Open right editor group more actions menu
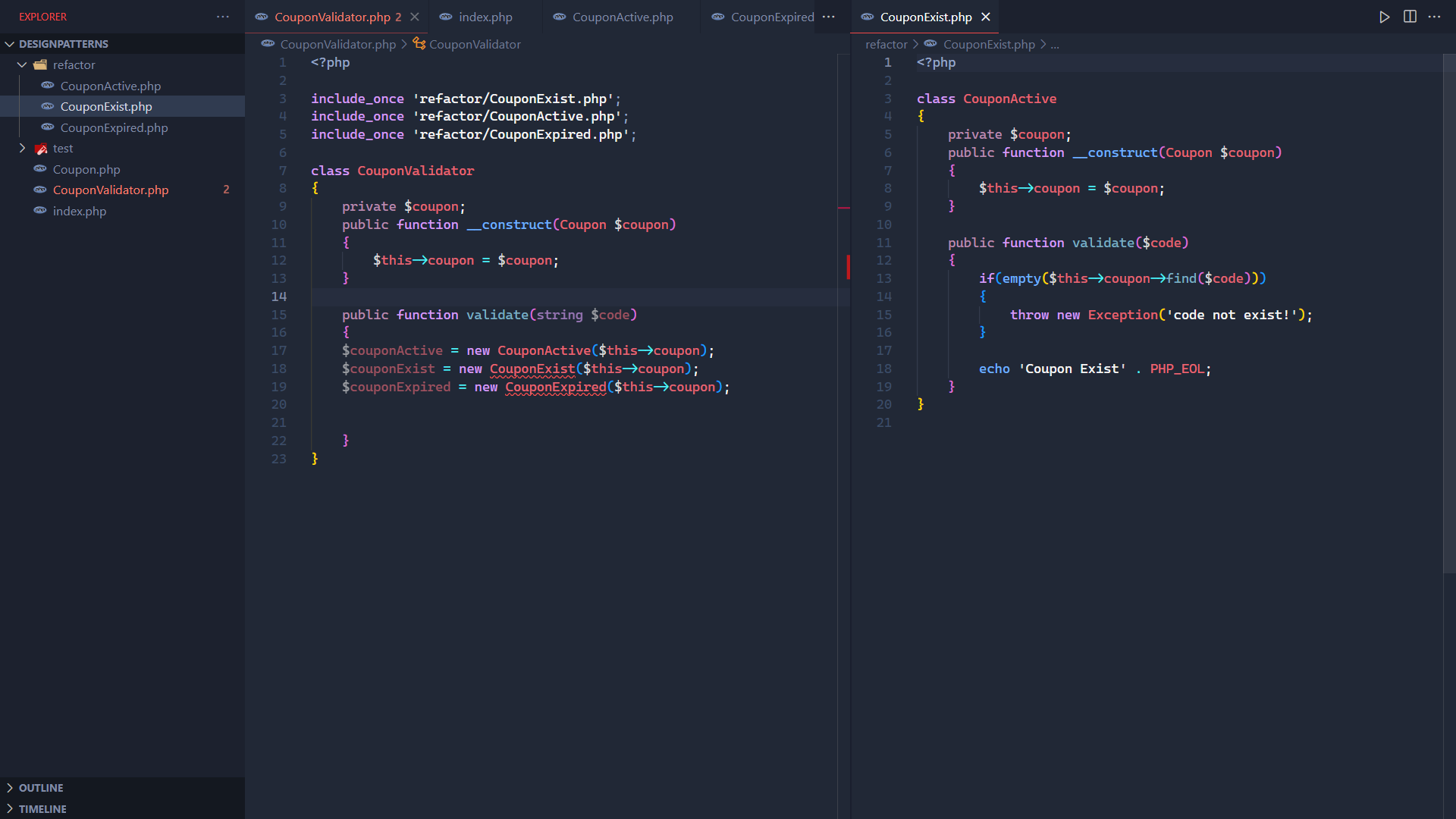 coord(1435,17)
